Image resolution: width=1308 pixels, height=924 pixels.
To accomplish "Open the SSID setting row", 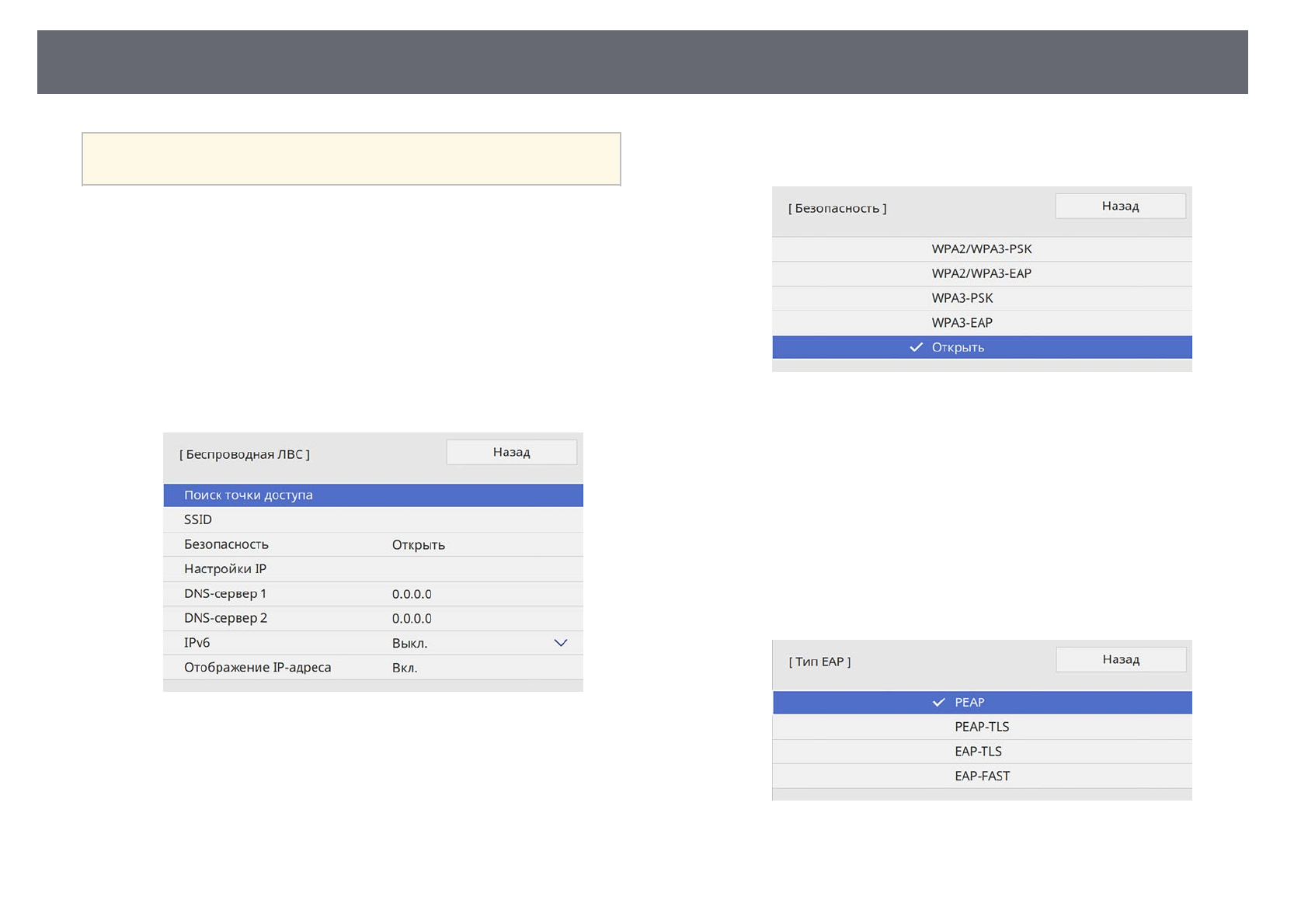I will point(373,520).
